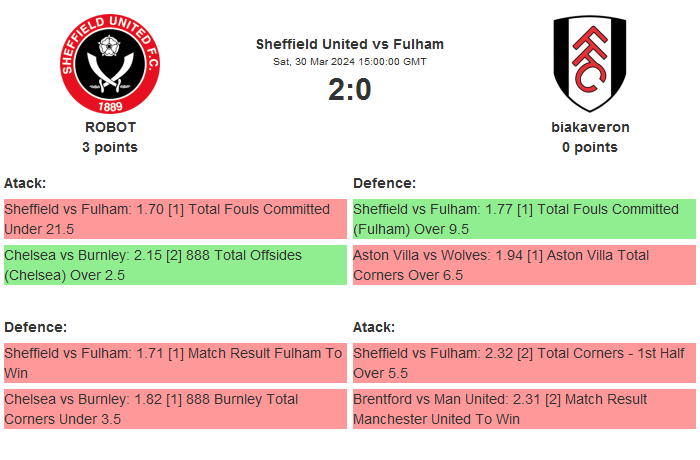This screenshot has height=460, width=700.
Task: Select Total Fouls Committed Under 21.5 bet
Action: point(175,218)
